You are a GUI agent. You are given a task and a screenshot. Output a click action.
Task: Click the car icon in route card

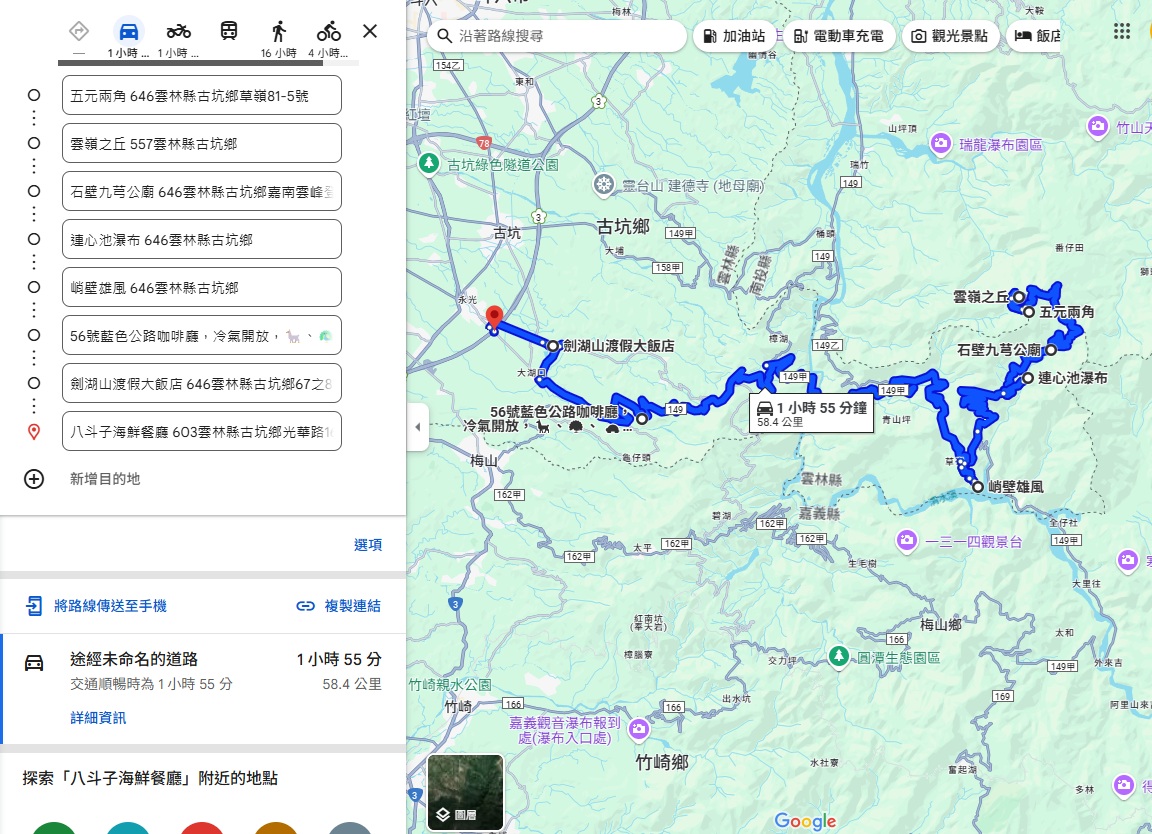pyautogui.click(x=34, y=662)
